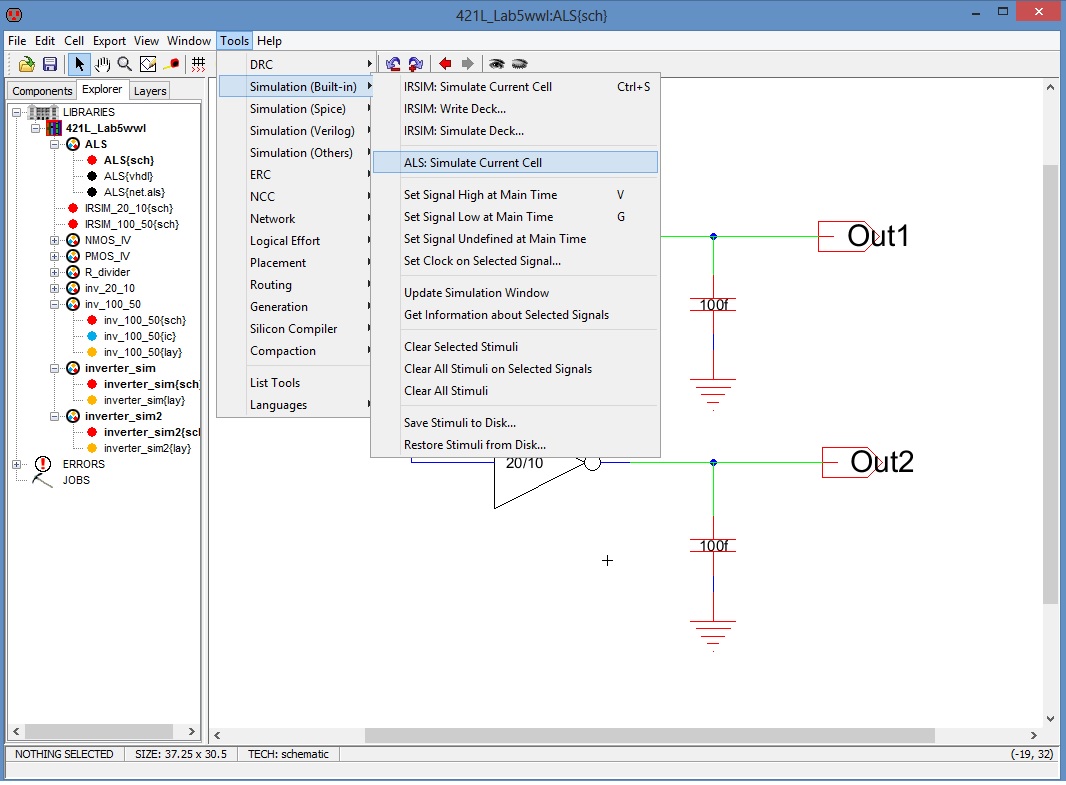The image size is (1066, 785).
Task: Open the Simulation (Spice) submenu
Action: [x=298, y=109]
